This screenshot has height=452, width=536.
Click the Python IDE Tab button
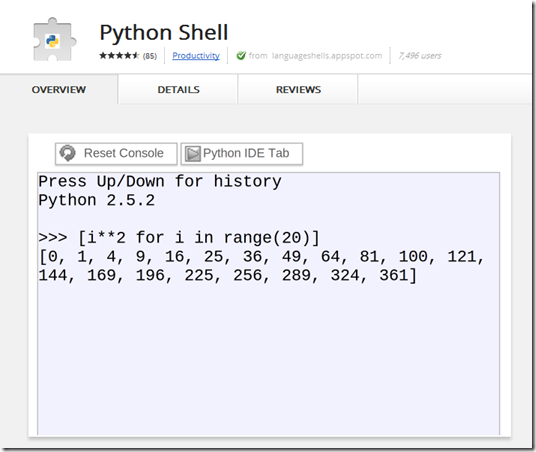(242, 154)
